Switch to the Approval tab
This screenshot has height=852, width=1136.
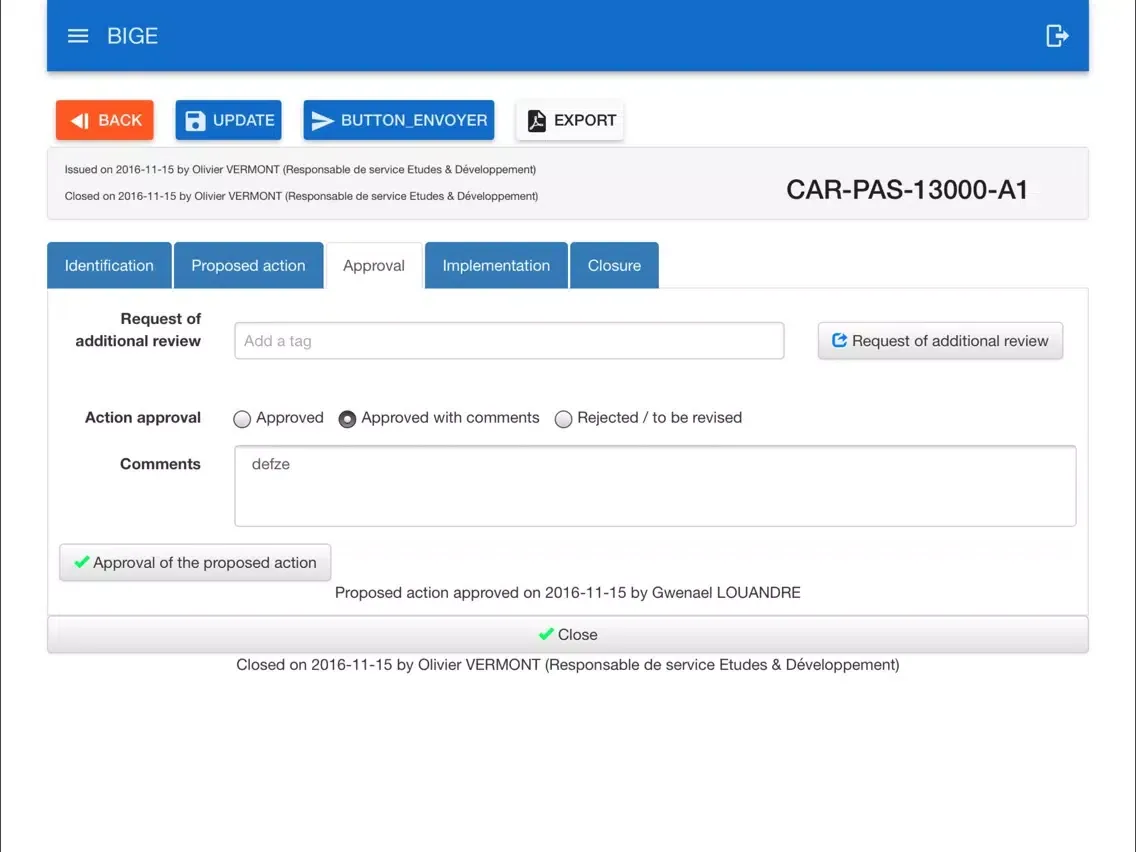click(x=374, y=266)
